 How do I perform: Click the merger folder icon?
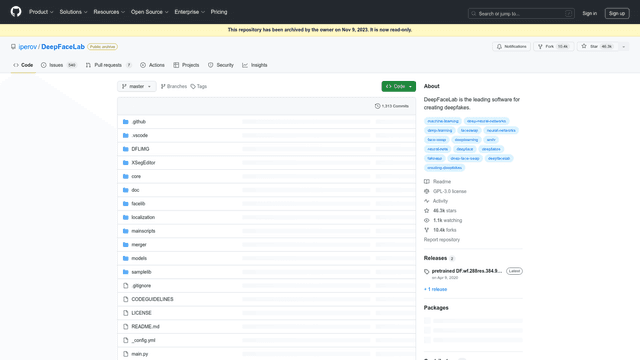[x=126, y=244]
